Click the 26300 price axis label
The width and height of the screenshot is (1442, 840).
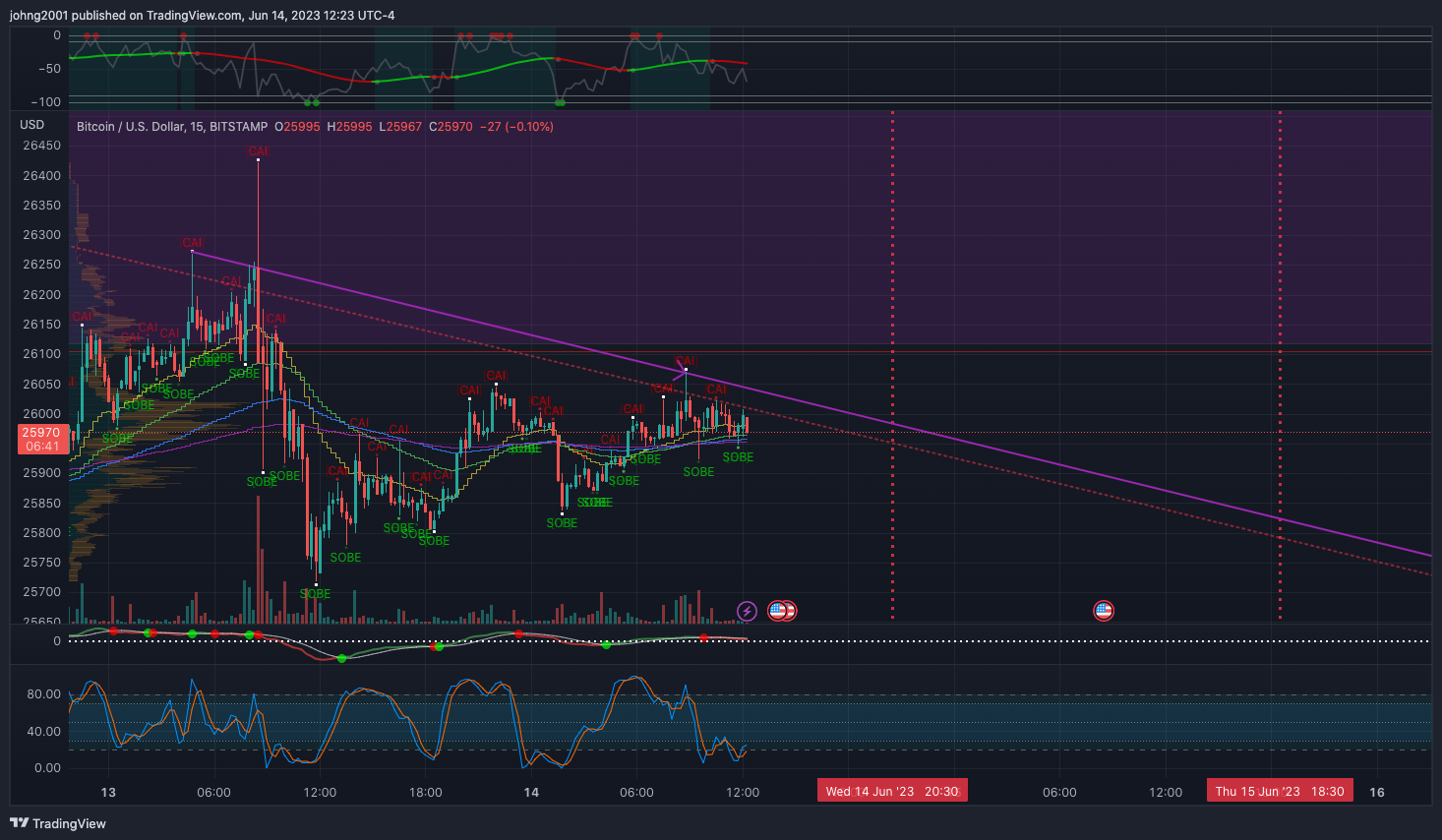pos(41,235)
